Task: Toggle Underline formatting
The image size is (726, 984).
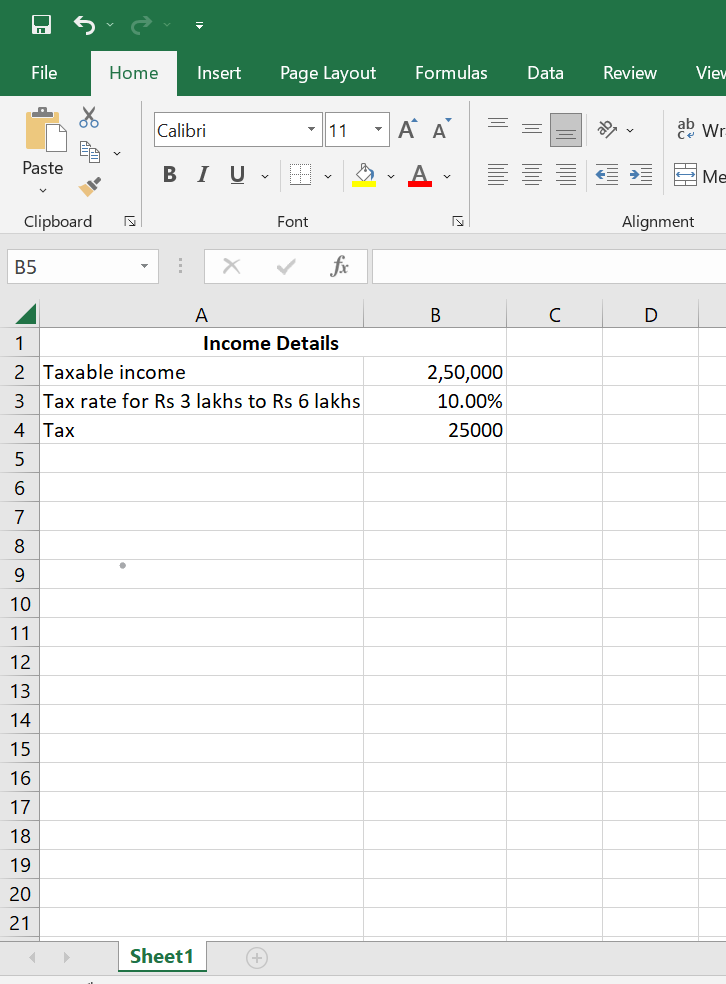Action: pos(237,174)
